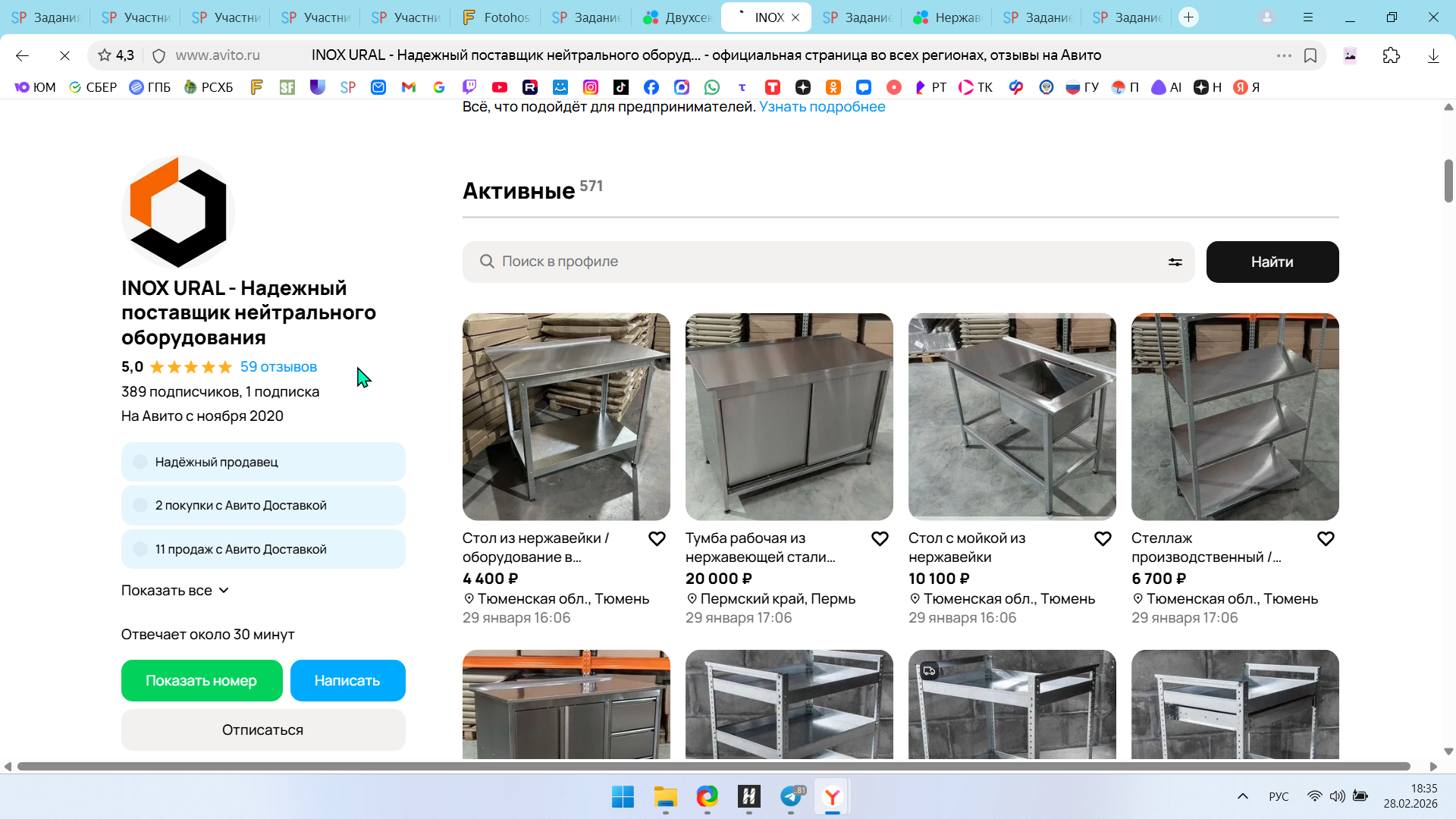This screenshot has height=819, width=1456.
Task: Show hidden system tray icons chevron
Action: click(1242, 796)
